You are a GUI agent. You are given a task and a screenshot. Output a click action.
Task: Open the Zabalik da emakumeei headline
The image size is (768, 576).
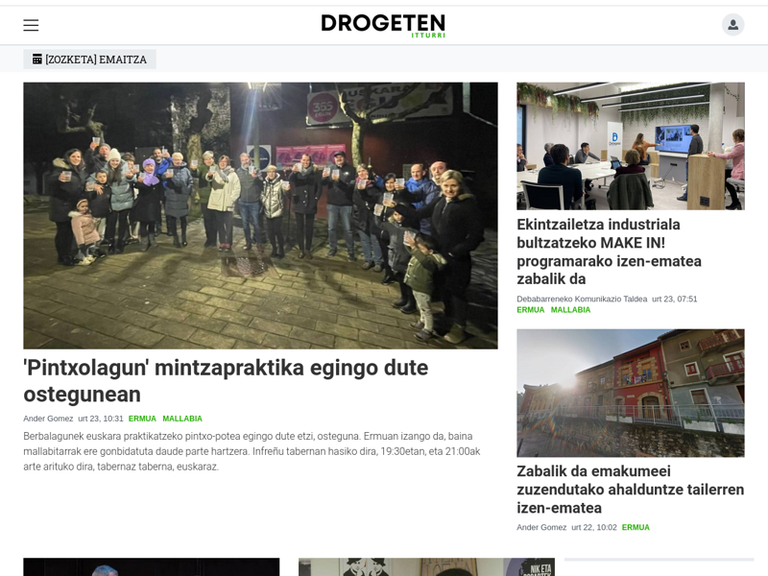[630, 489]
